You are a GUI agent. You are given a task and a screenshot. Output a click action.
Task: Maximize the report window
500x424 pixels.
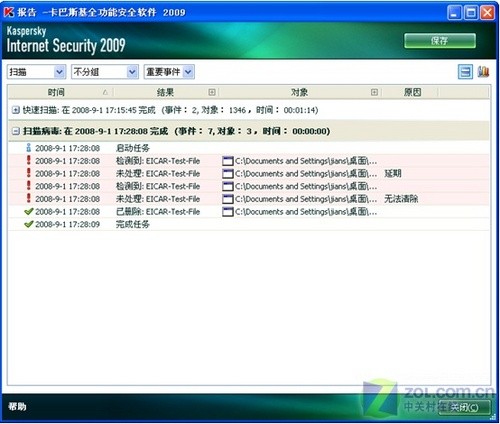pos(471,12)
